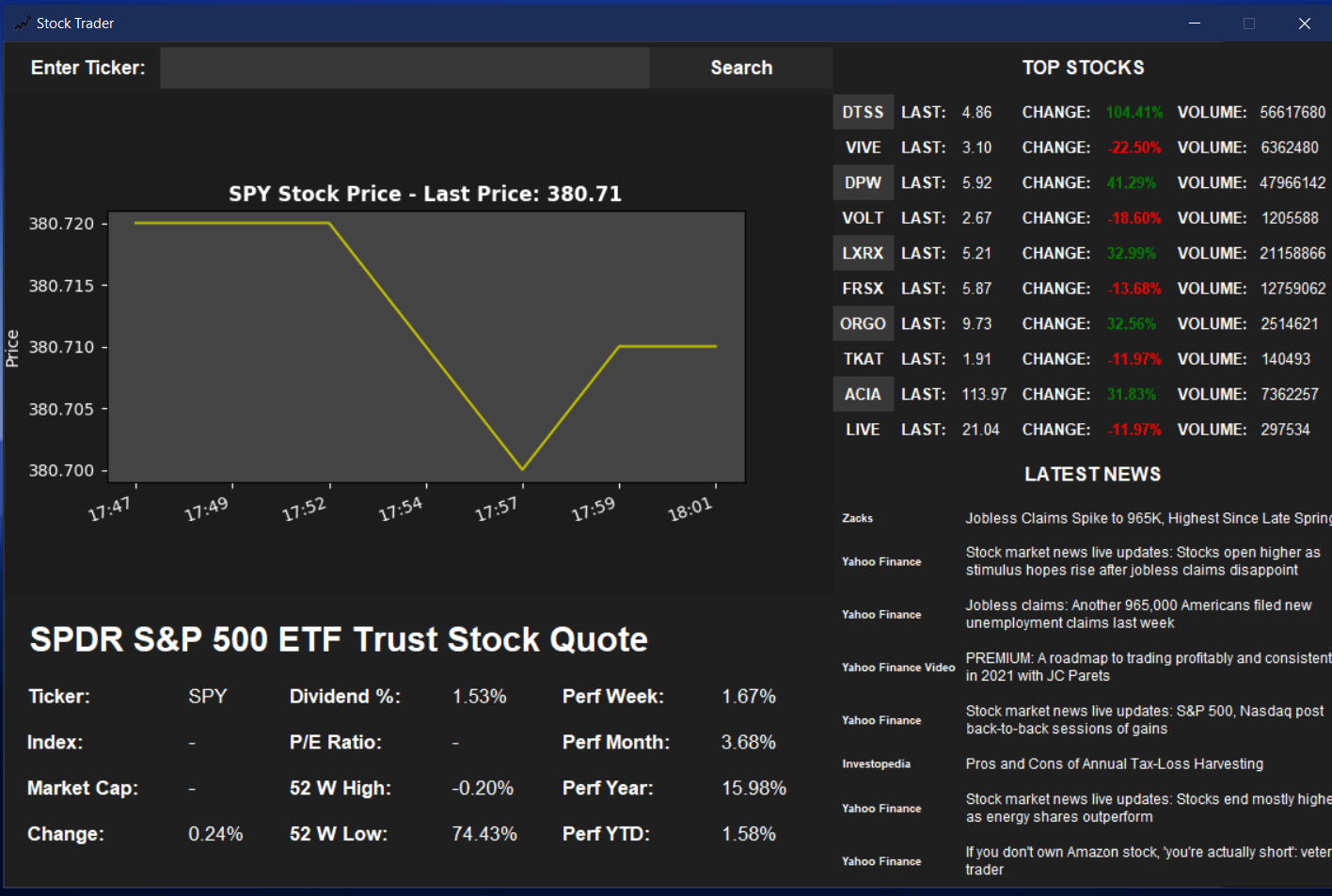The height and width of the screenshot is (896, 1332).
Task: Select the FRSX ticker in Top Stocks
Action: 863,289
